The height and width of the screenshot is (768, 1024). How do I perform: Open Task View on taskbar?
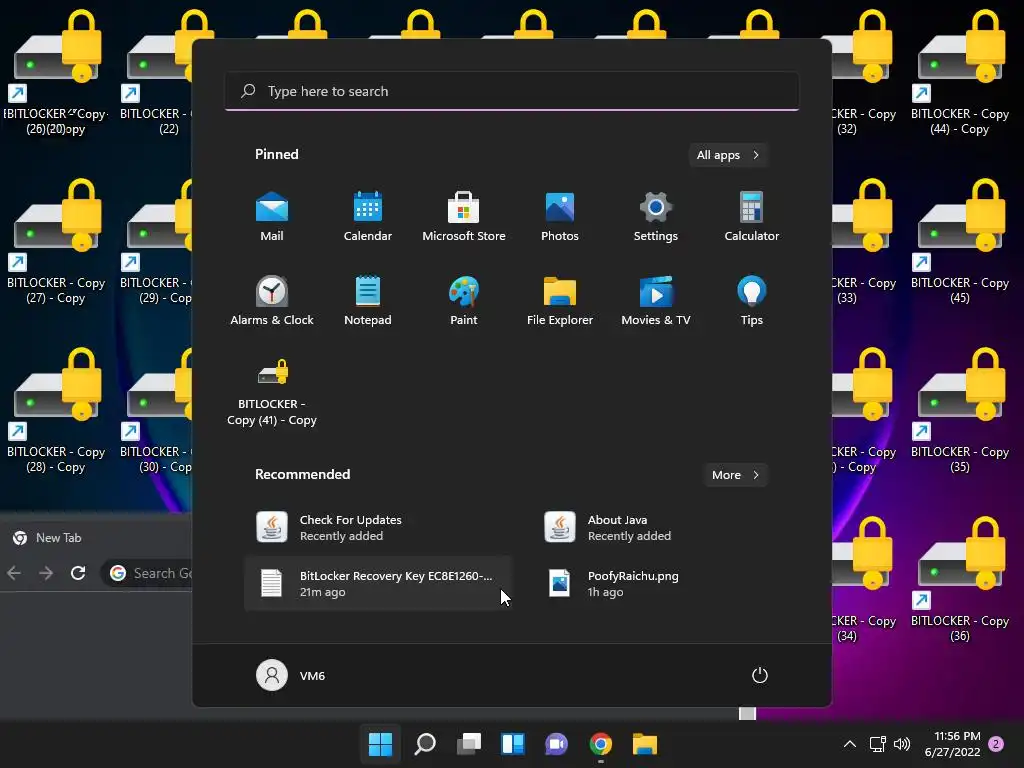(x=468, y=744)
